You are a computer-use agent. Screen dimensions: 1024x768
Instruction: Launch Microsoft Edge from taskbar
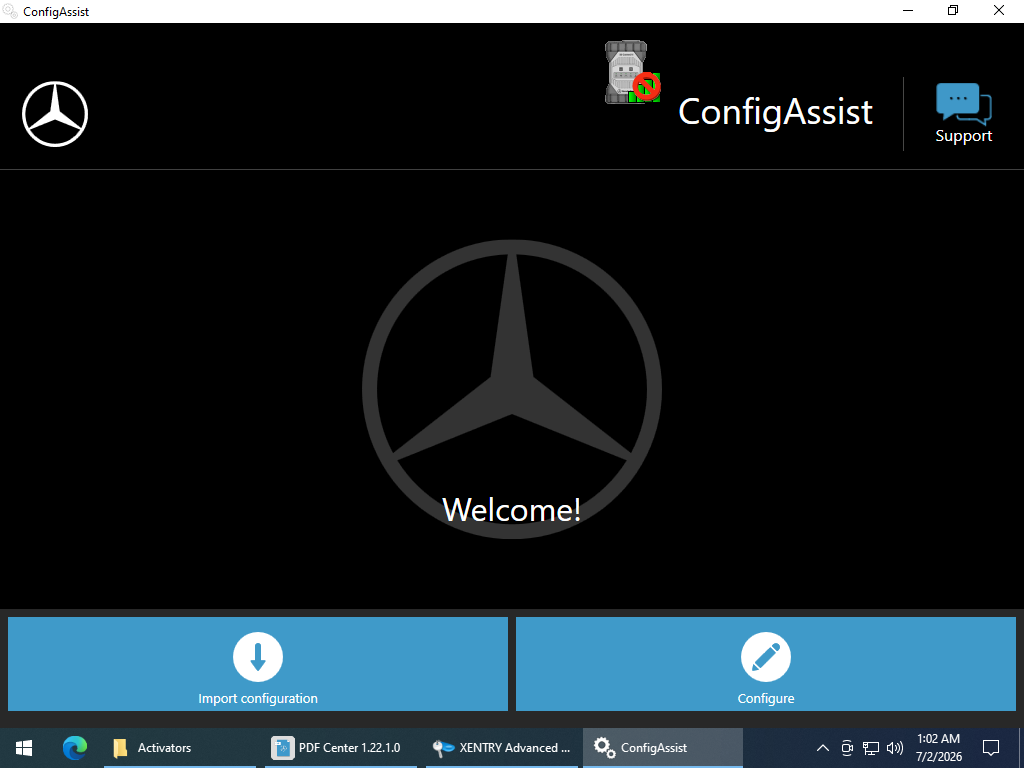74,748
